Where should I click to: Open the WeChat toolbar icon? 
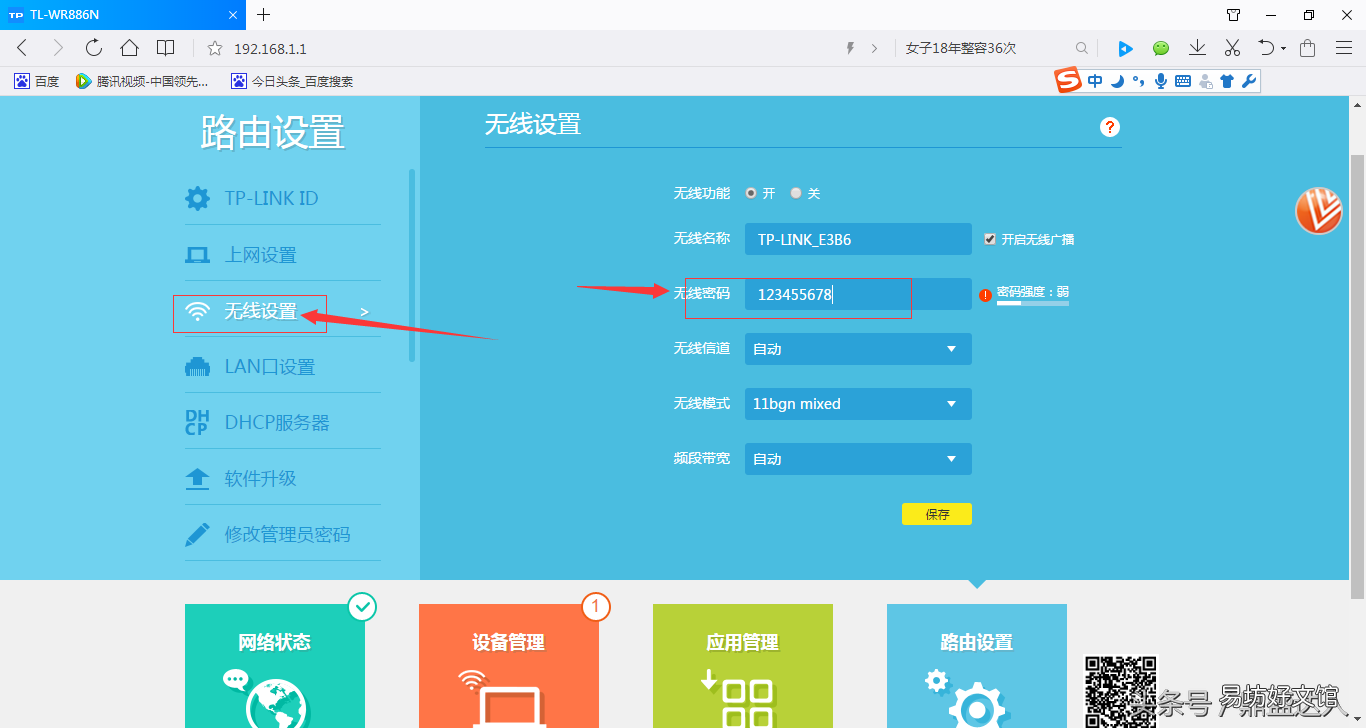[1161, 48]
